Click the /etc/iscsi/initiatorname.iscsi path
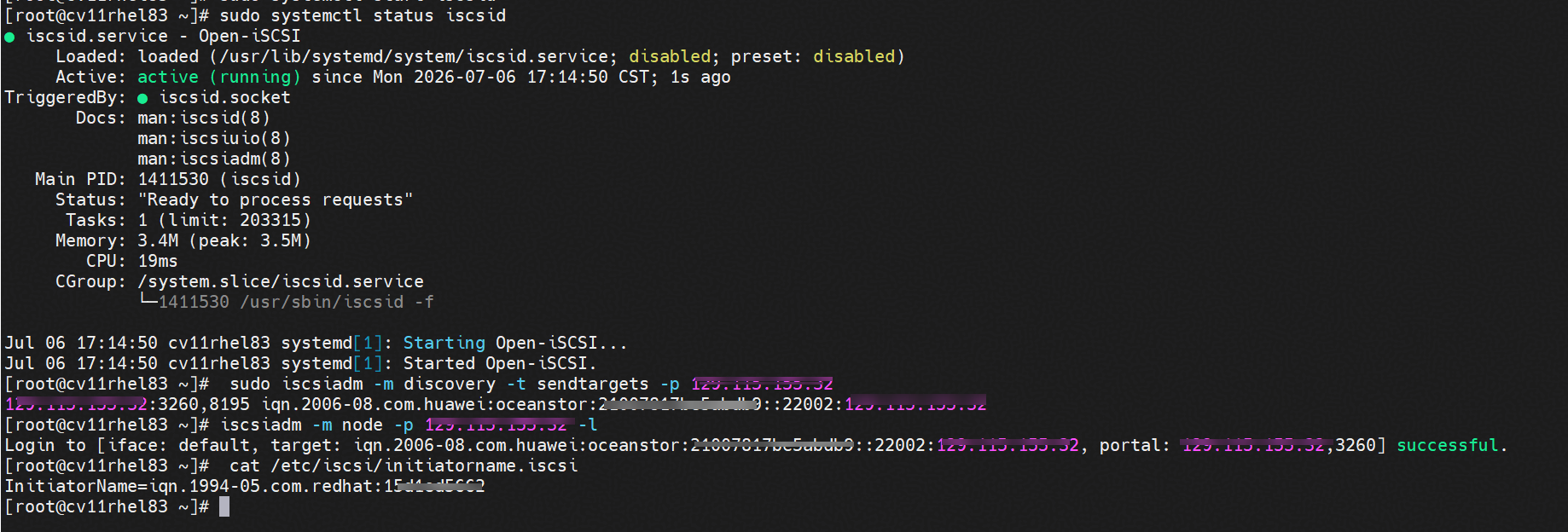The image size is (1568, 532). 424,465
